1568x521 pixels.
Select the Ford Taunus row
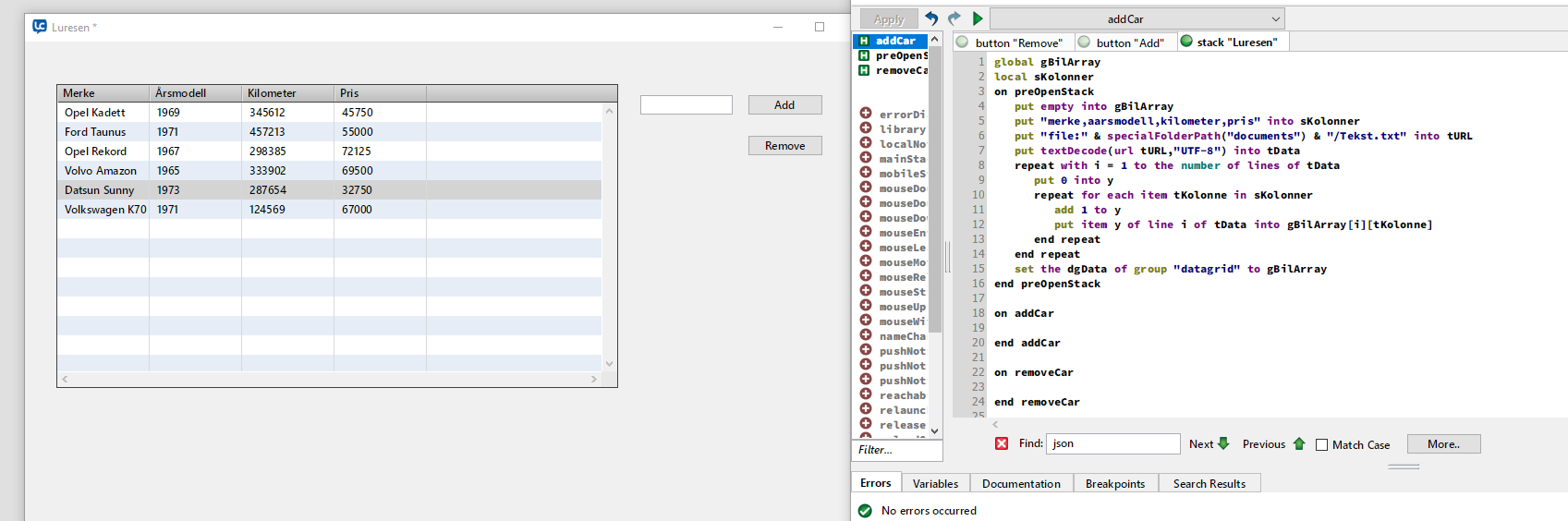tap(330, 132)
